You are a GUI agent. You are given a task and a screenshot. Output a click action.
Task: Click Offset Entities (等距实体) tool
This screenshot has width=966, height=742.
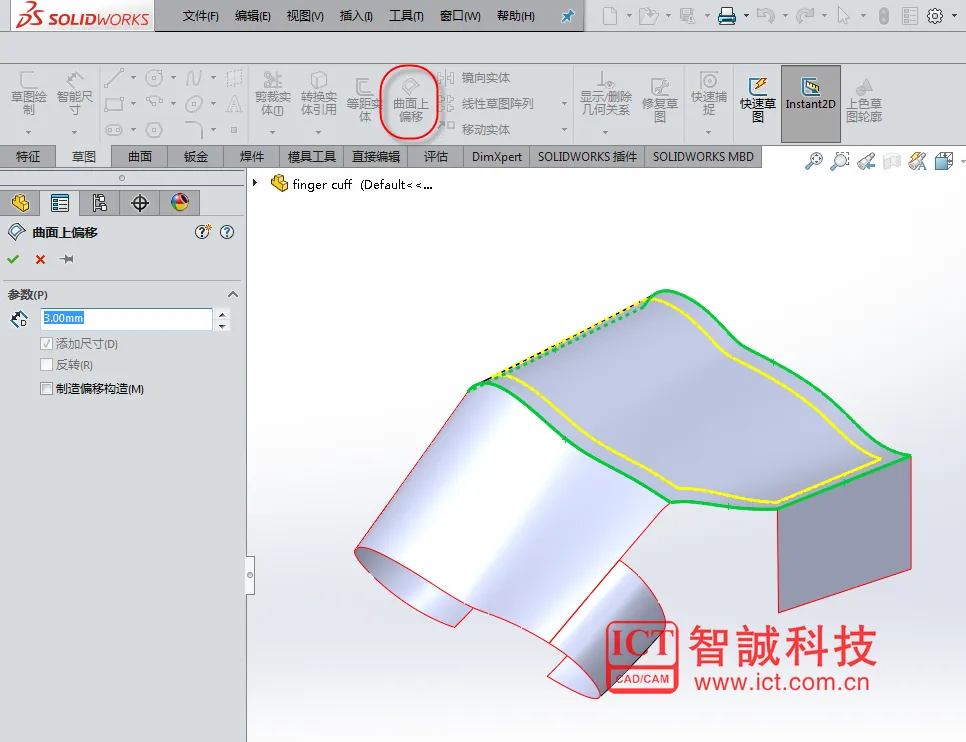(x=364, y=100)
